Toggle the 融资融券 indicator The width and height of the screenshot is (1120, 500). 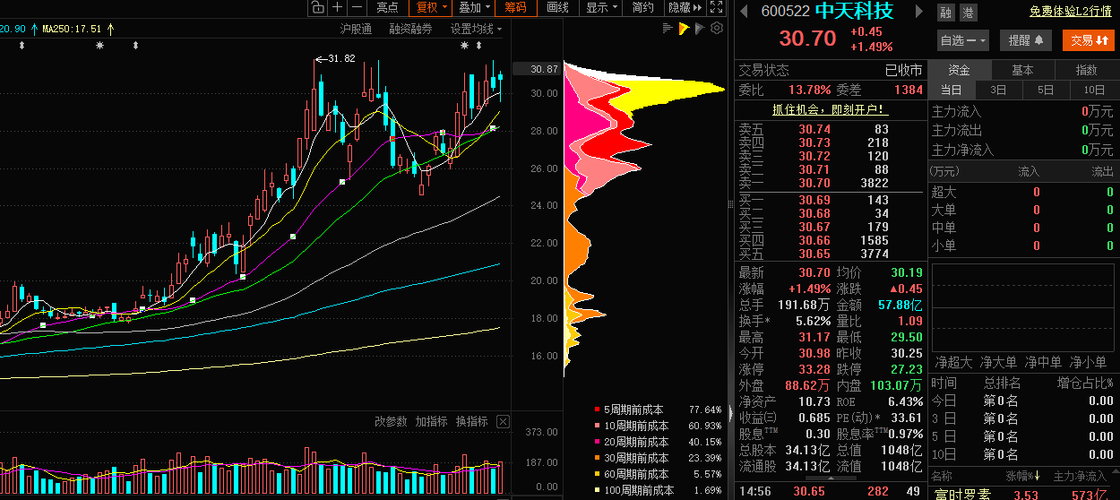(411, 29)
